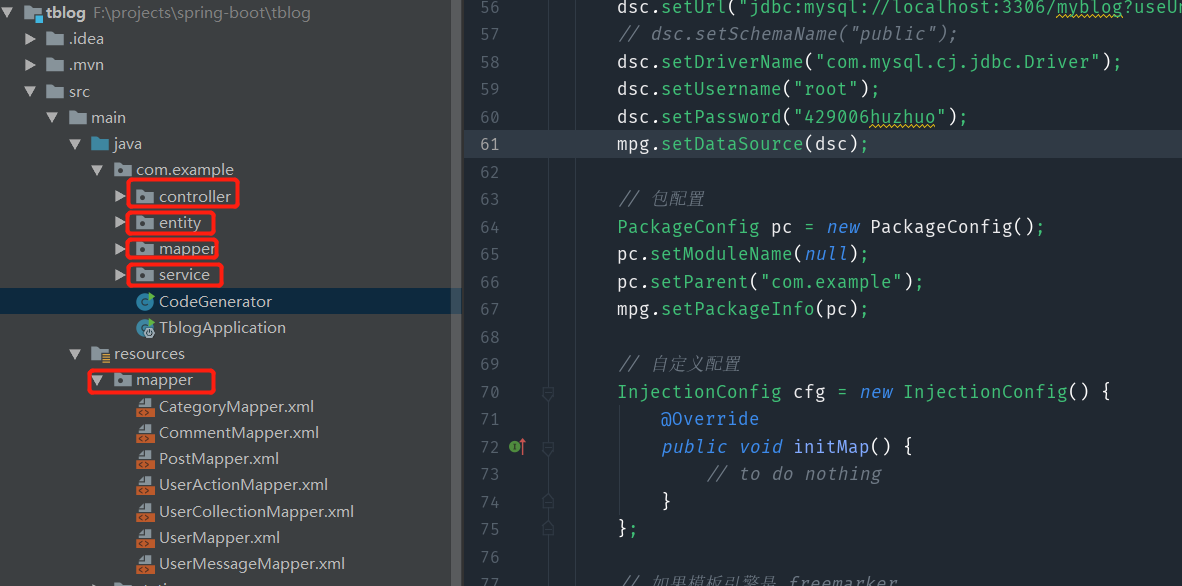
Task: Toggle the fold end marker on line 74
Action: [548, 501]
